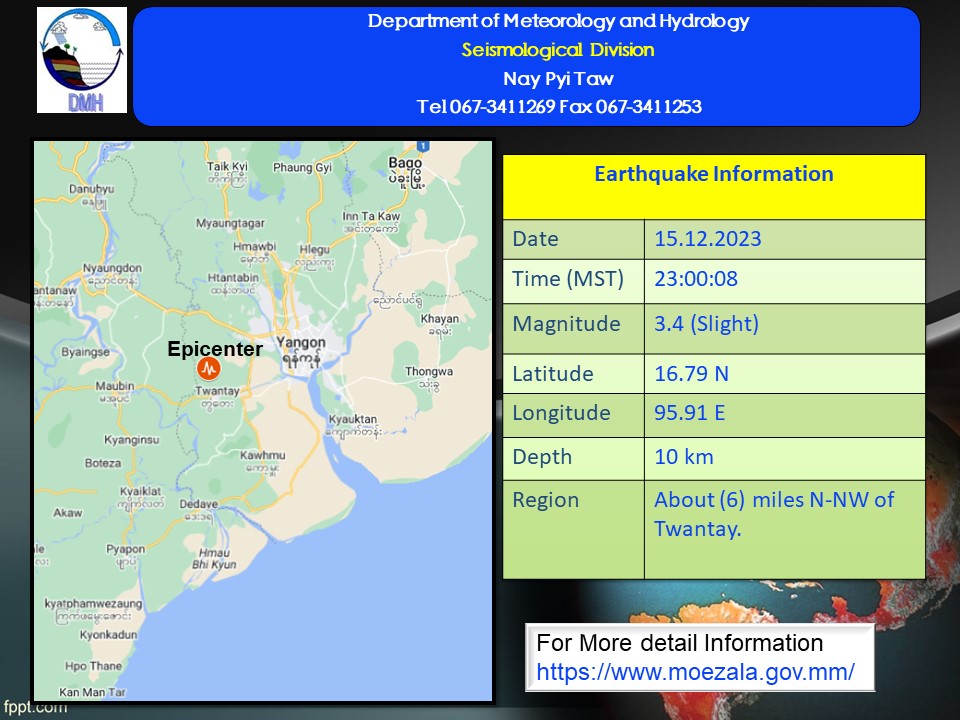Click 'Department of Meteorology and Hydrology' heading
The width and height of the screenshot is (960, 720).
558,21
